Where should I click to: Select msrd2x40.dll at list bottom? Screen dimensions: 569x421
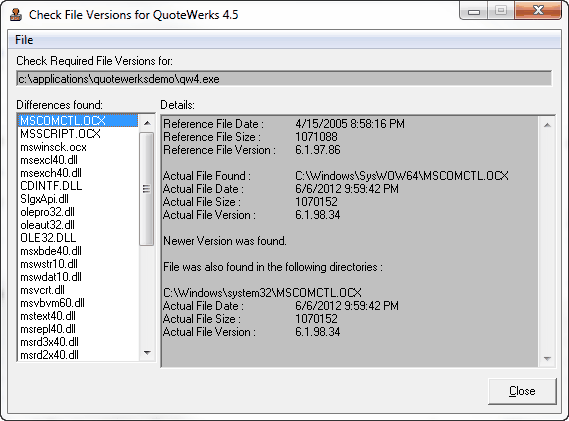(49, 355)
